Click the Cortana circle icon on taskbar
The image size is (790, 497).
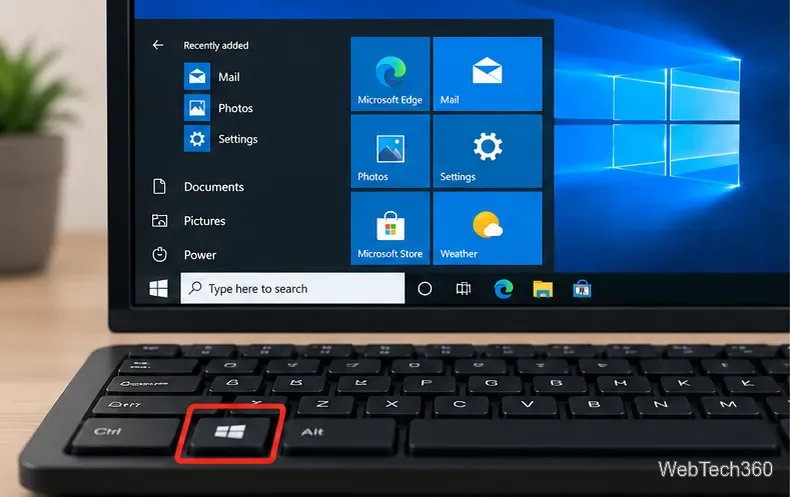pyautogui.click(x=425, y=289)
